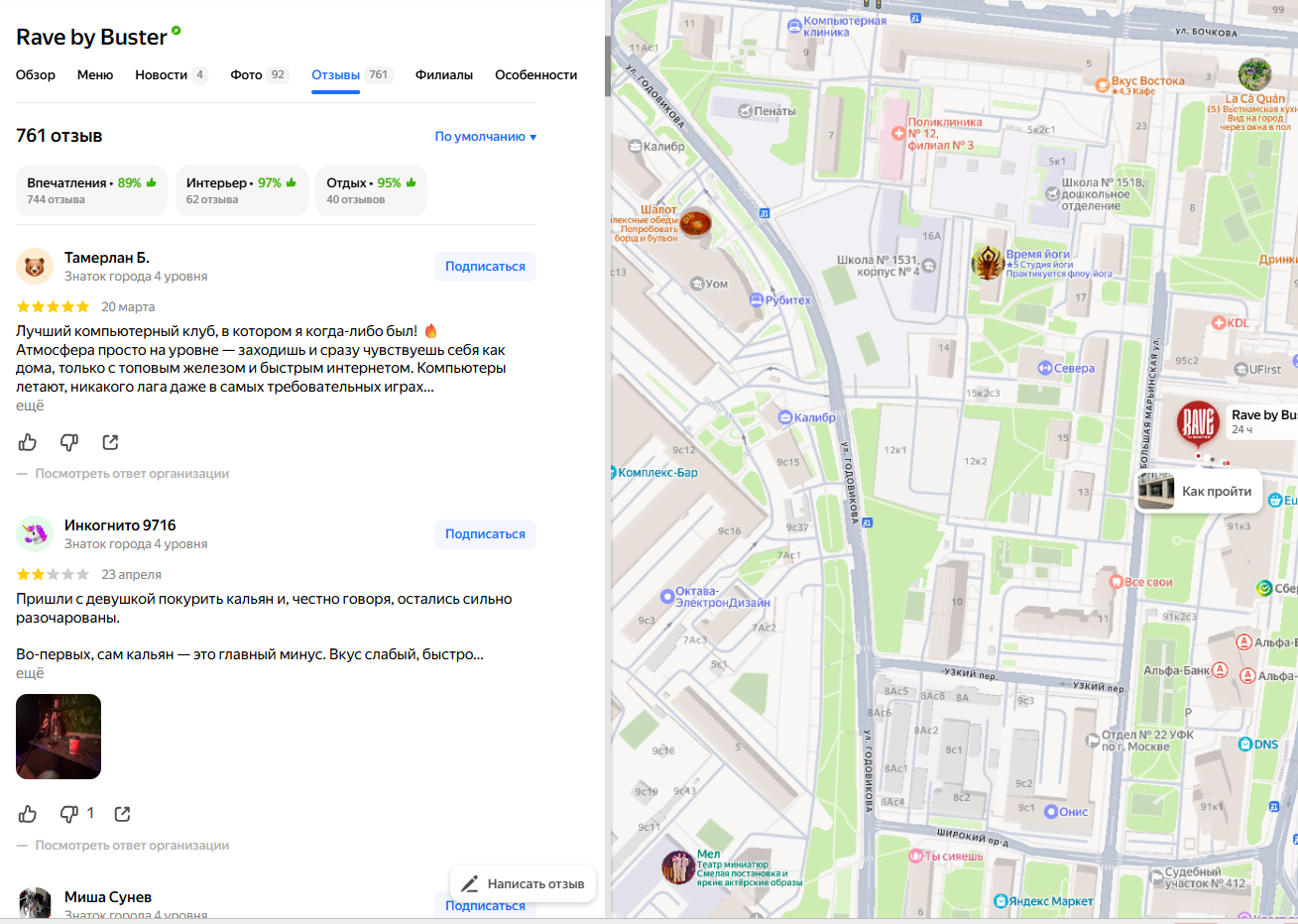Click the Школа № 1531 map icon
Viewport: 1298px width, 924px height.
pos(929,266)
